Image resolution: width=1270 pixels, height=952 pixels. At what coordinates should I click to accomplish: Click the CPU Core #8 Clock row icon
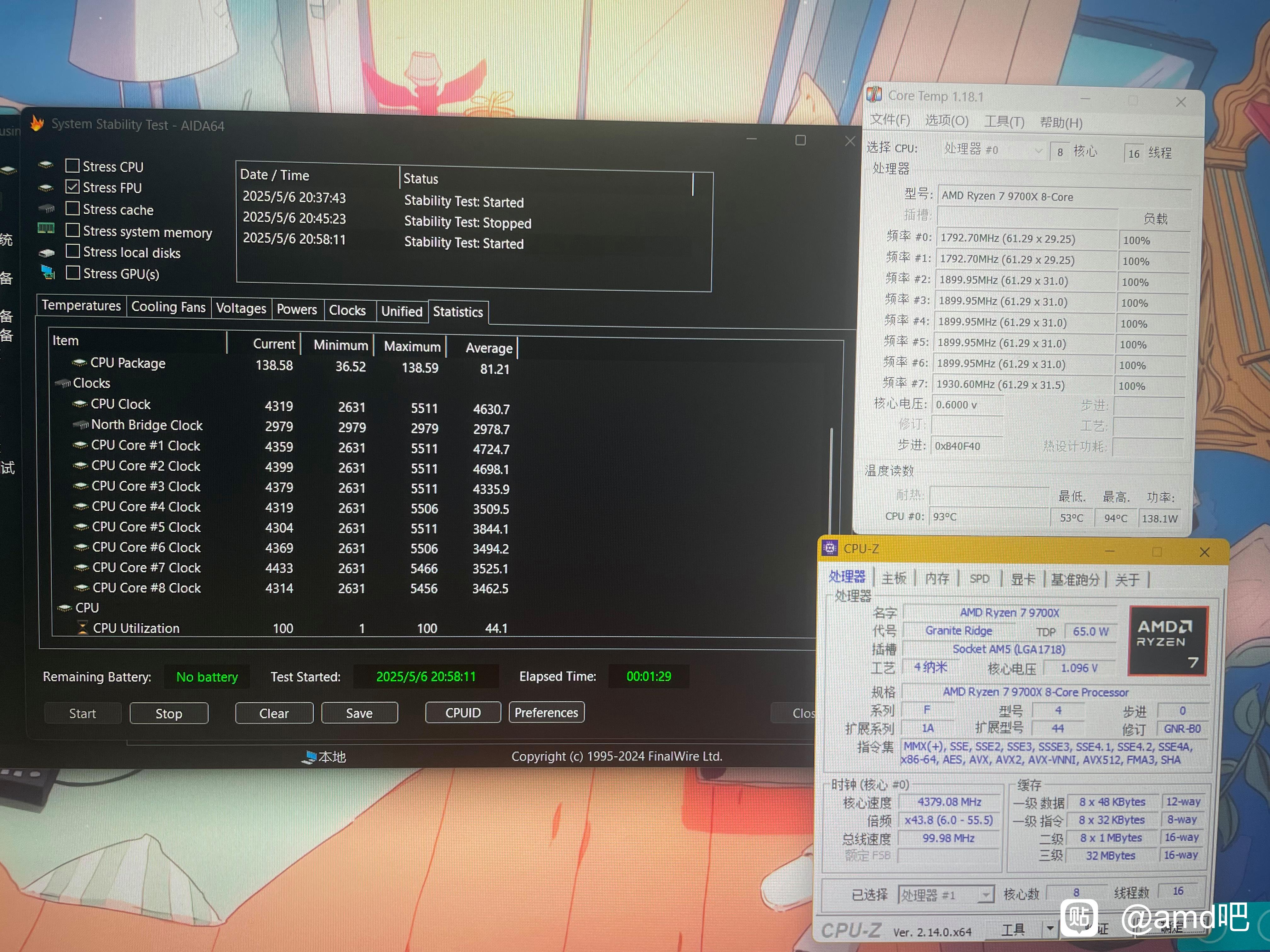(82, 588)
